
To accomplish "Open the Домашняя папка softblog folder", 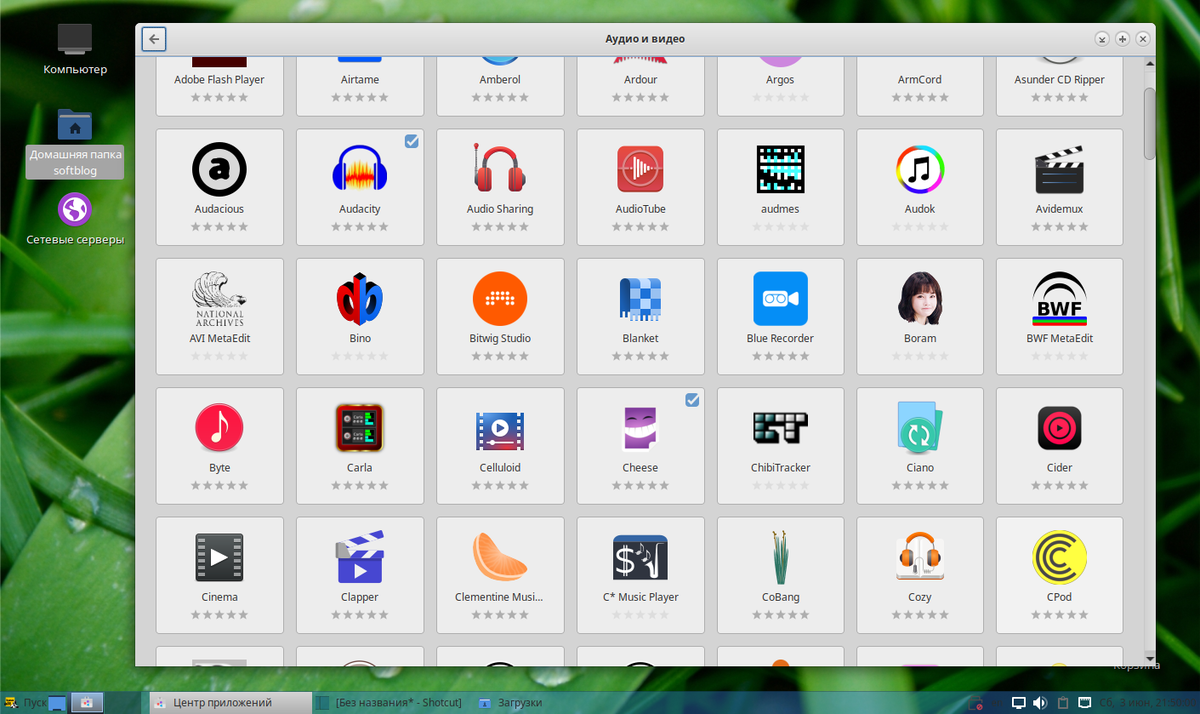I will click(x=75, y=144).
